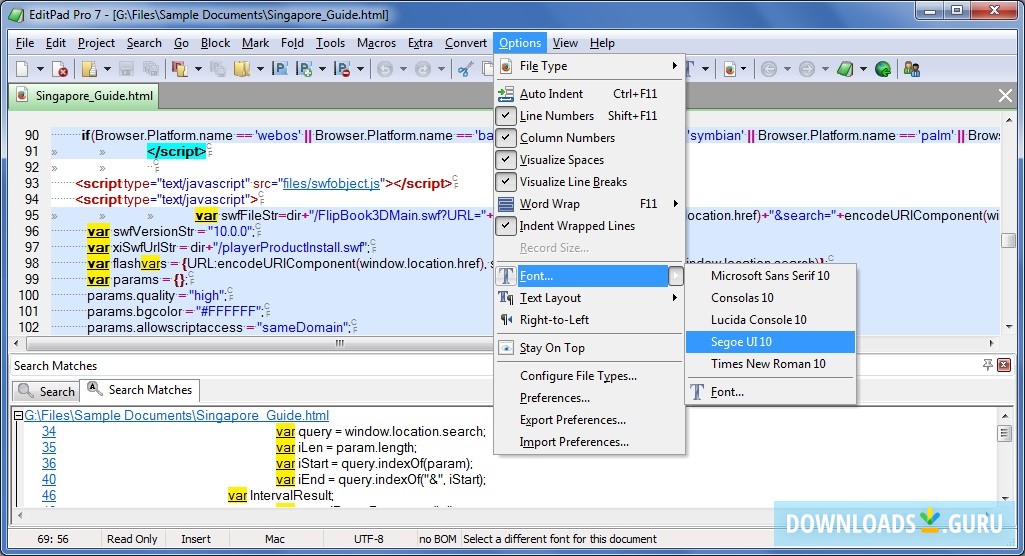Choose Consolas 10 font
Image resolution: width=1025 pixels, height=556 pixels.
770,298
